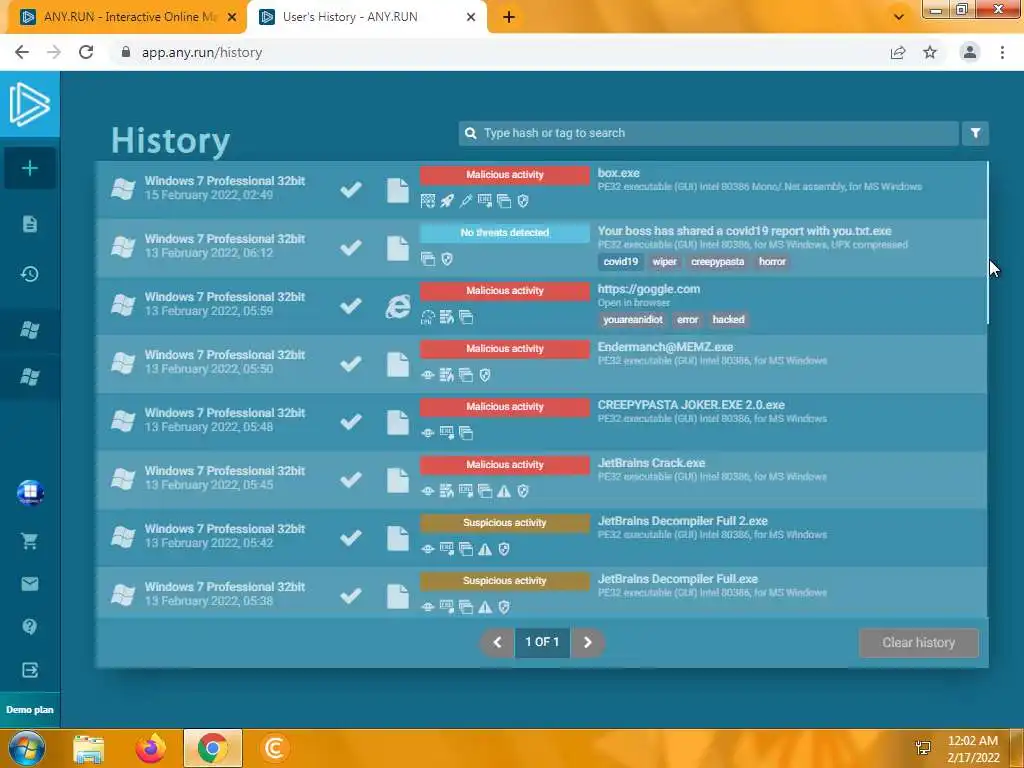Open the help question mark icon
Screen dimensions: 1024x768
(x=29, y=626)
